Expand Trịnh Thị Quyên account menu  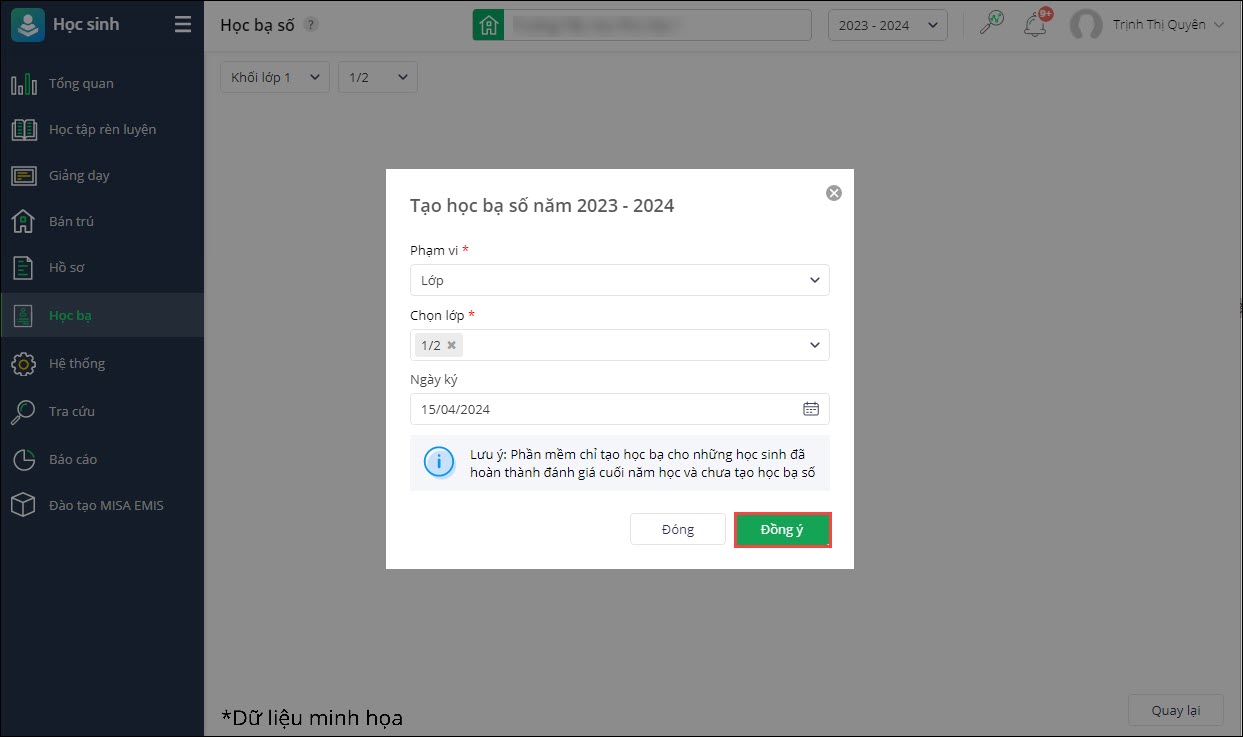click(1168, 25)
